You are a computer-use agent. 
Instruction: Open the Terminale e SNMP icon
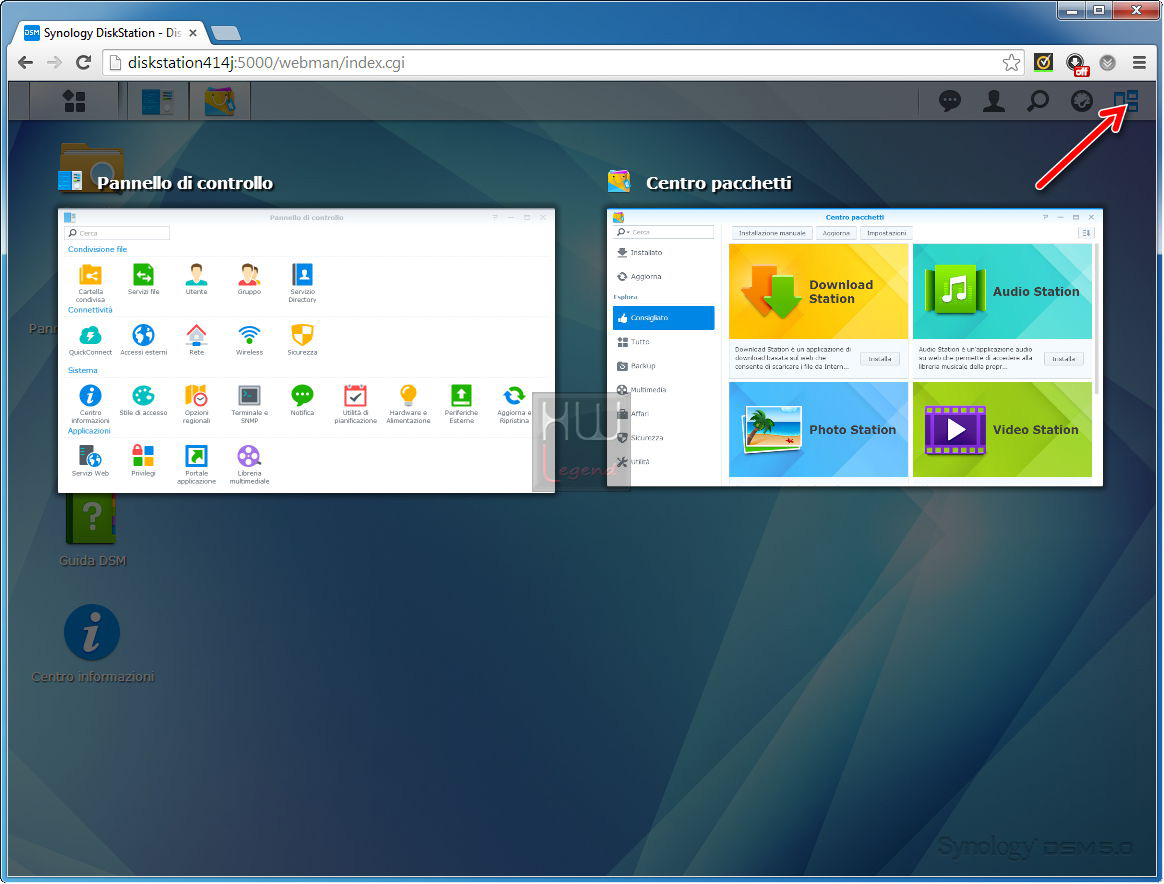249,404
